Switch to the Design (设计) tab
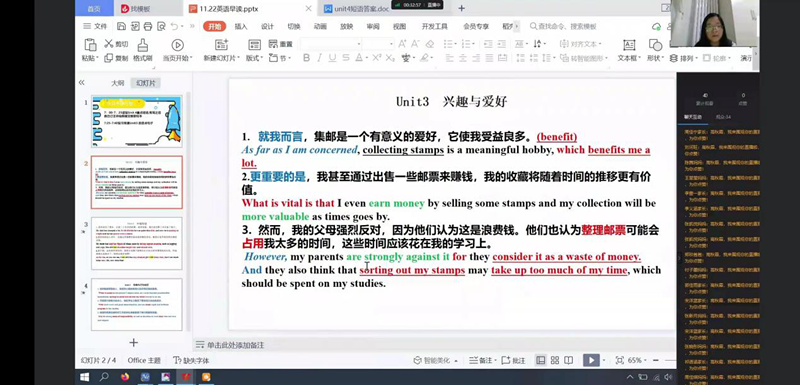Image resolution: width=800 pixels, height=385 pixels. click(267, 27)
